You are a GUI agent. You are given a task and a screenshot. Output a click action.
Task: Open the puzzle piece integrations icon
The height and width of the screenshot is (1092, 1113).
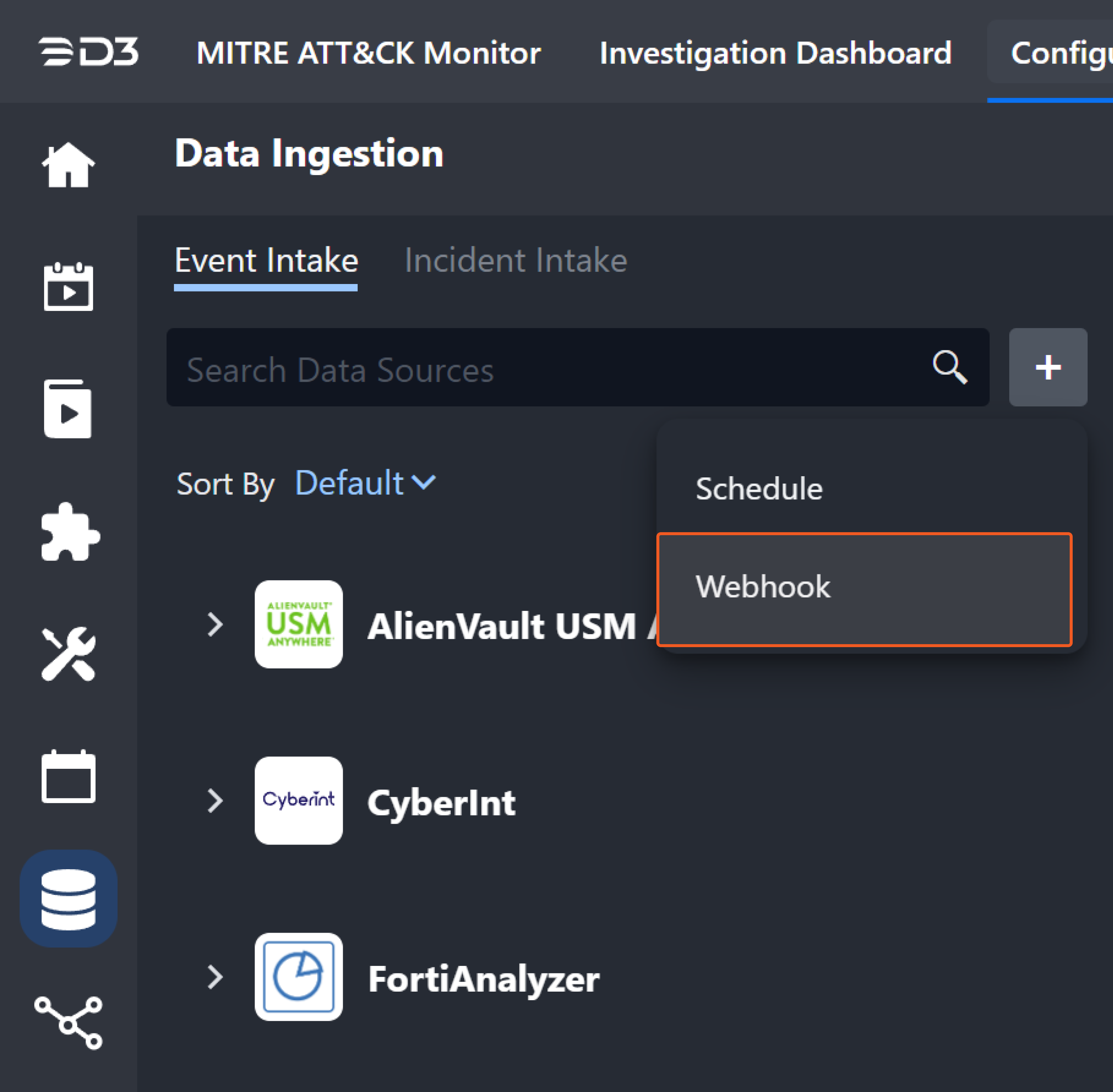(x=69, y=532)
